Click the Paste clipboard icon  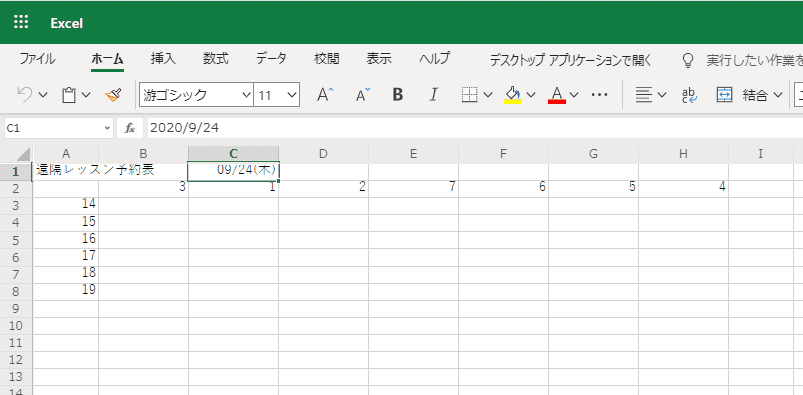click(69, 95)
